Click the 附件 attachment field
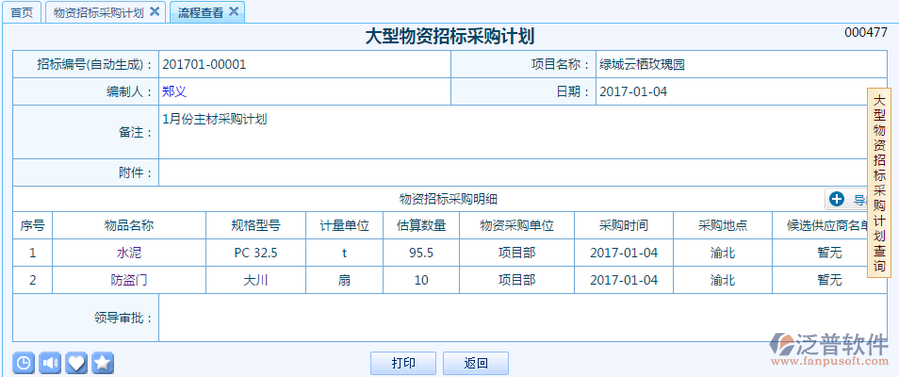This screenshot has height=377, width=899. pyautogui.click(x=522, y=172)
